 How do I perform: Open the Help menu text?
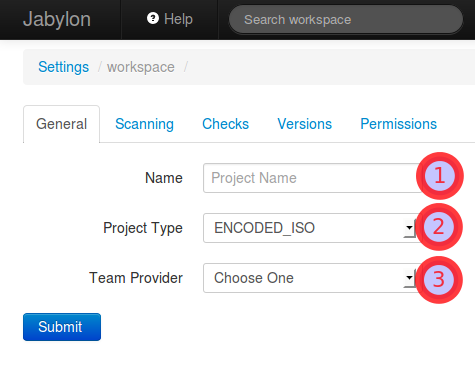[x=178, y=19]
